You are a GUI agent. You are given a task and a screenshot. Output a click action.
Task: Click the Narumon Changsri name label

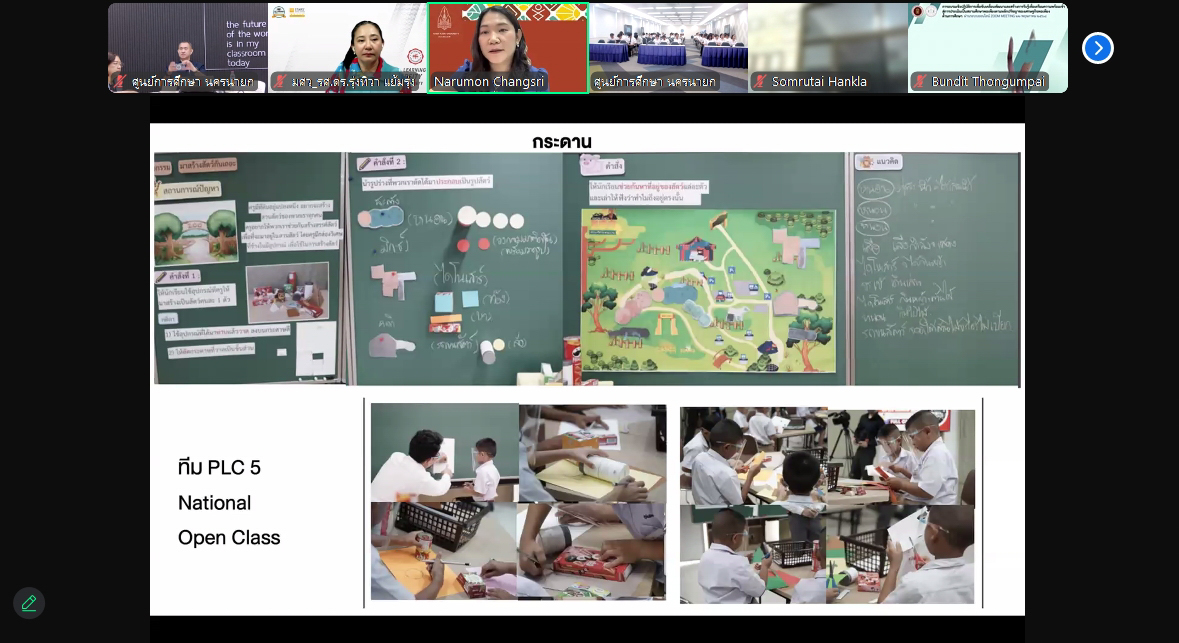(x=489, y=82)
